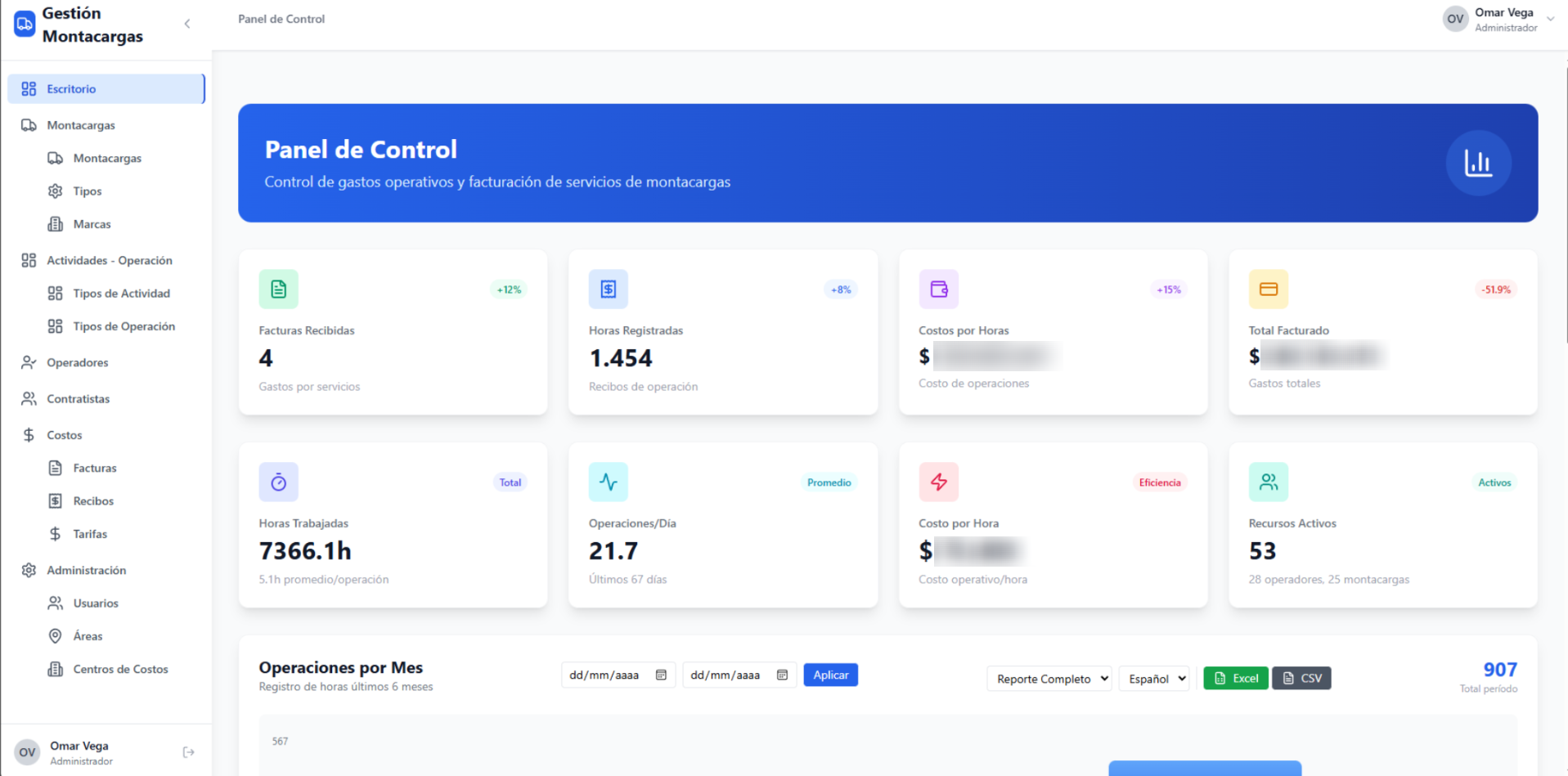This screenshot has height=776, width=1568.
Task: Open the Facturas page
Action: pos(56,468)
